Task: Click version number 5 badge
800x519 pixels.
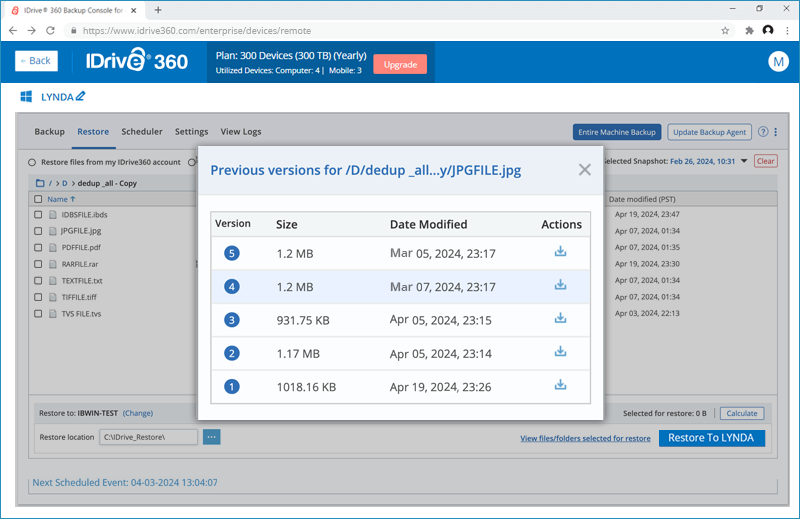Action: click(x=232, y=253)
